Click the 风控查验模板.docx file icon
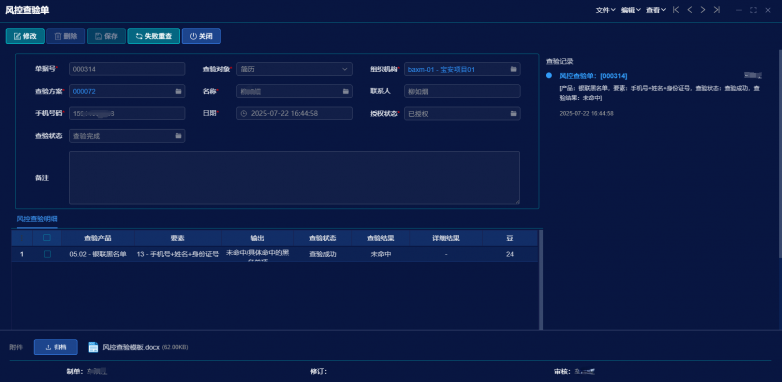This screenshot has height=382, width=782. point(93,347)
